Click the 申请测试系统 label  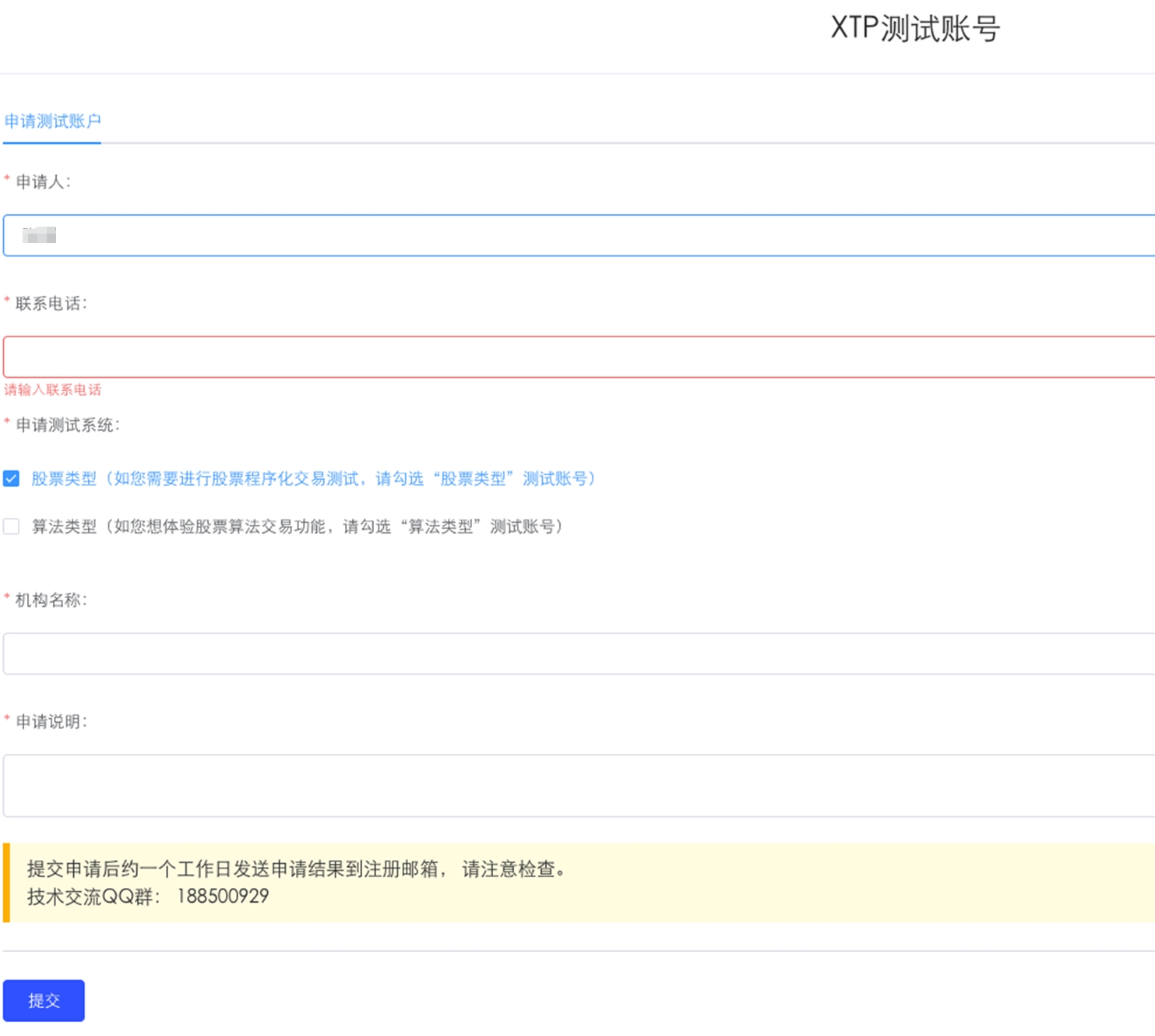pyautogui.click(x=68, y=425)
